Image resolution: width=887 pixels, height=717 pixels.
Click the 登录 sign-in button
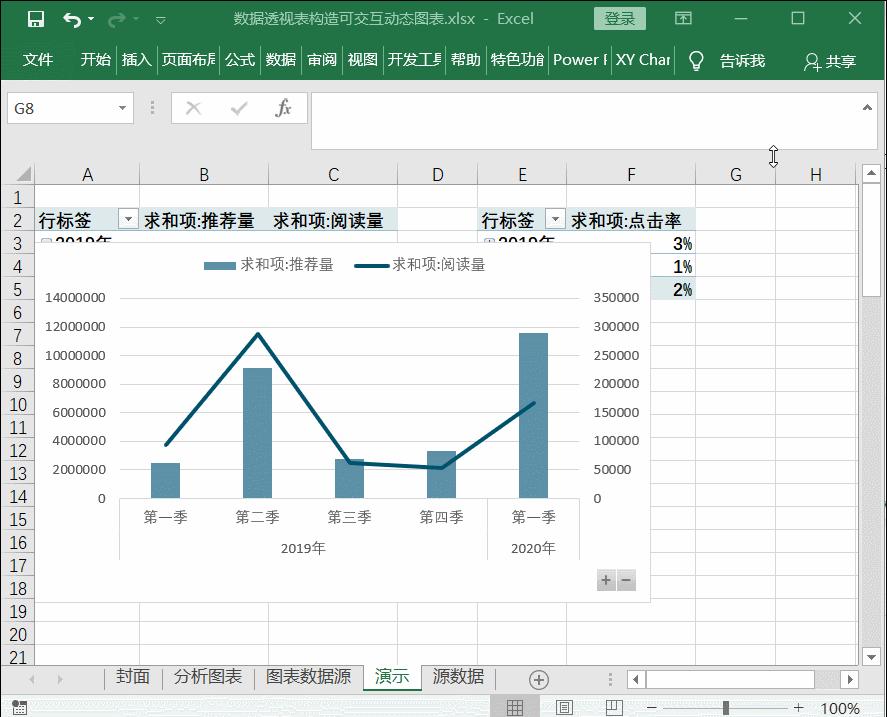pos(621,18)
